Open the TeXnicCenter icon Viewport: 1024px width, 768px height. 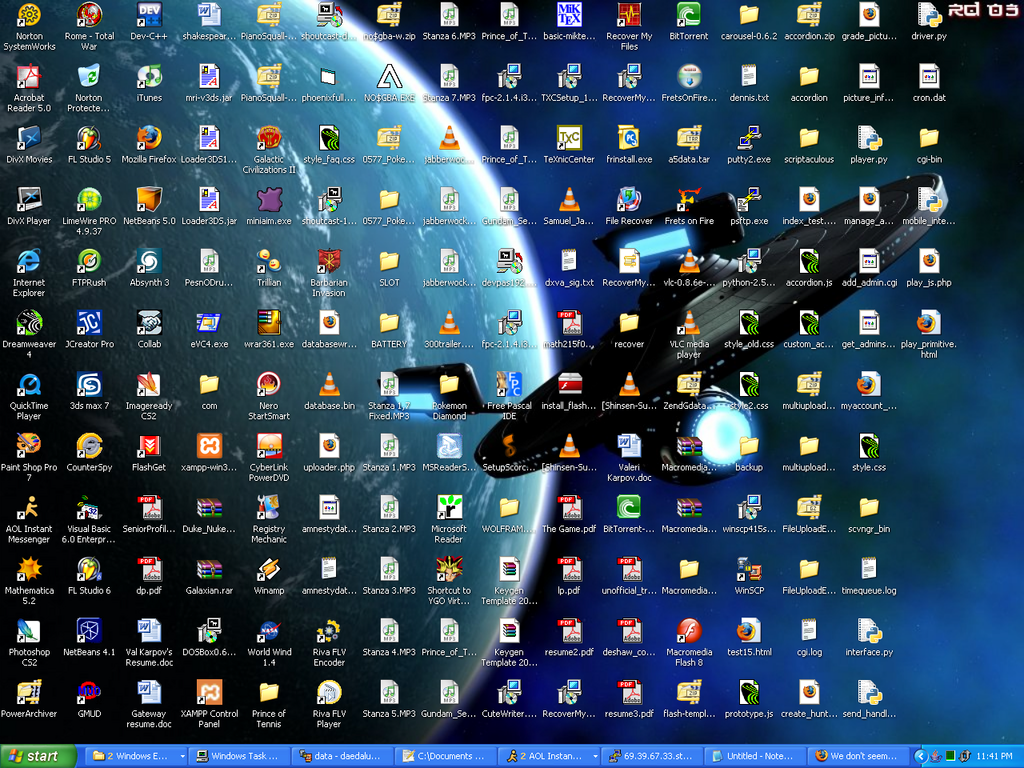(569, 144)
